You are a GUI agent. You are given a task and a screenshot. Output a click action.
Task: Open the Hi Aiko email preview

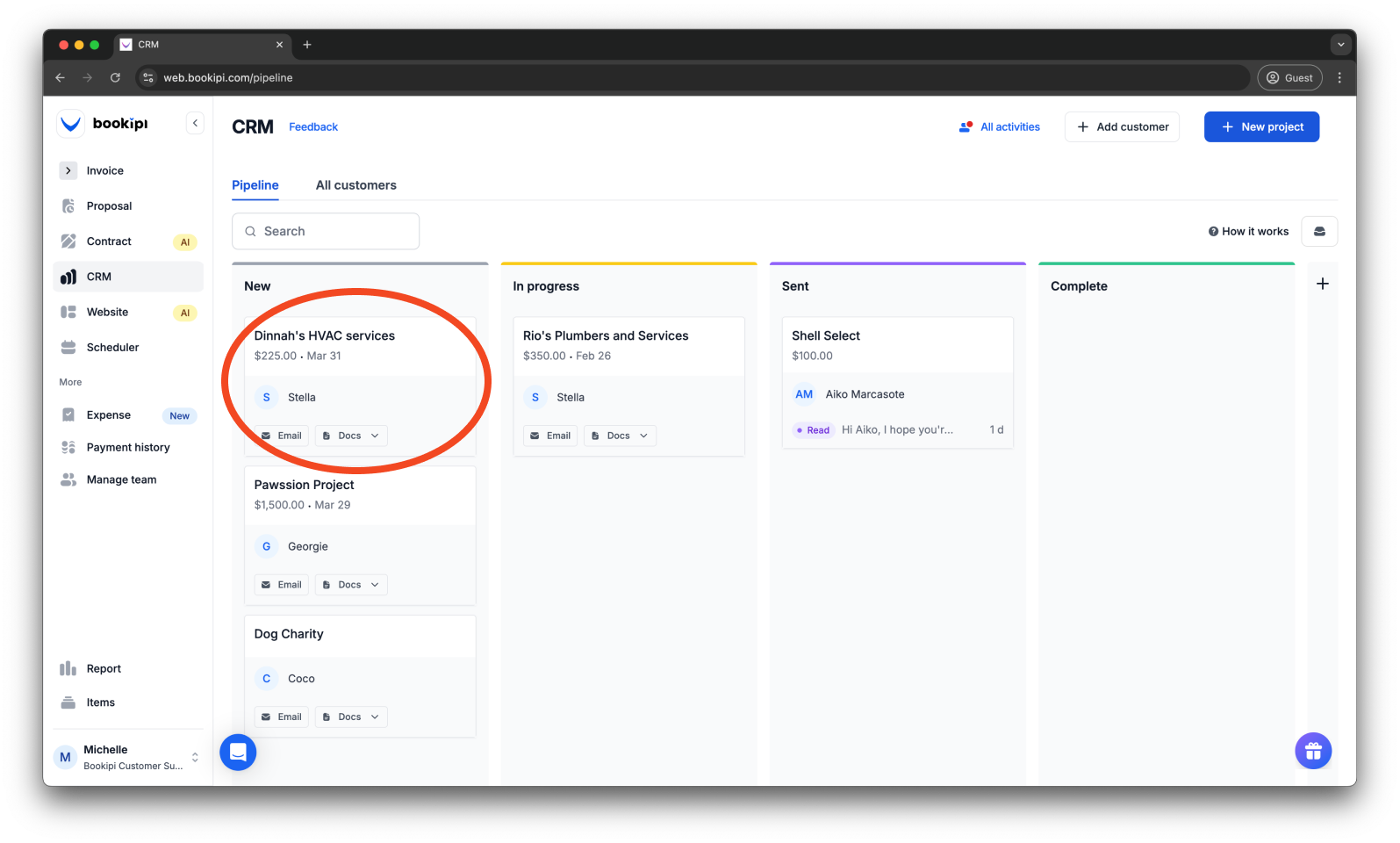click(897, 430)
